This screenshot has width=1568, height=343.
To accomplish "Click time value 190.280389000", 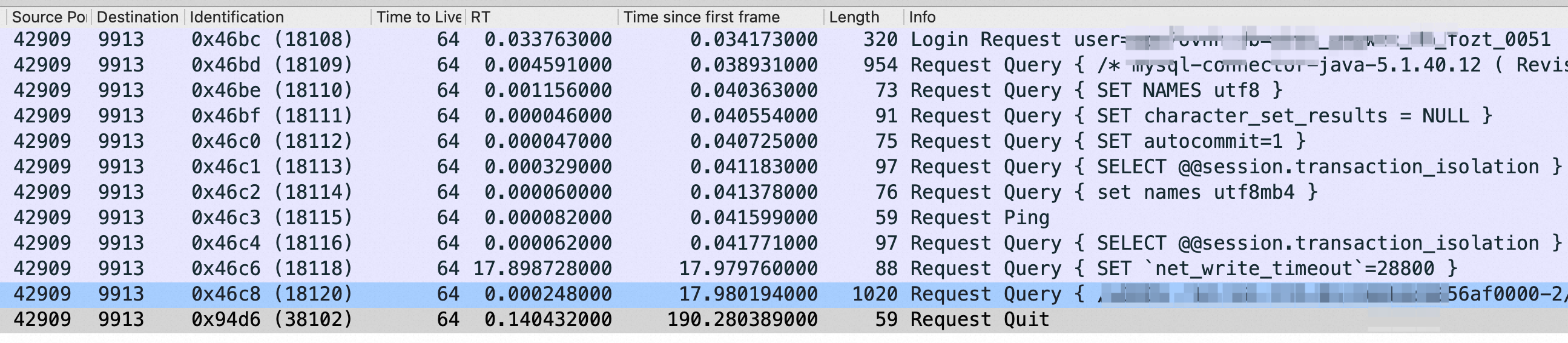I will click(743, 320).
